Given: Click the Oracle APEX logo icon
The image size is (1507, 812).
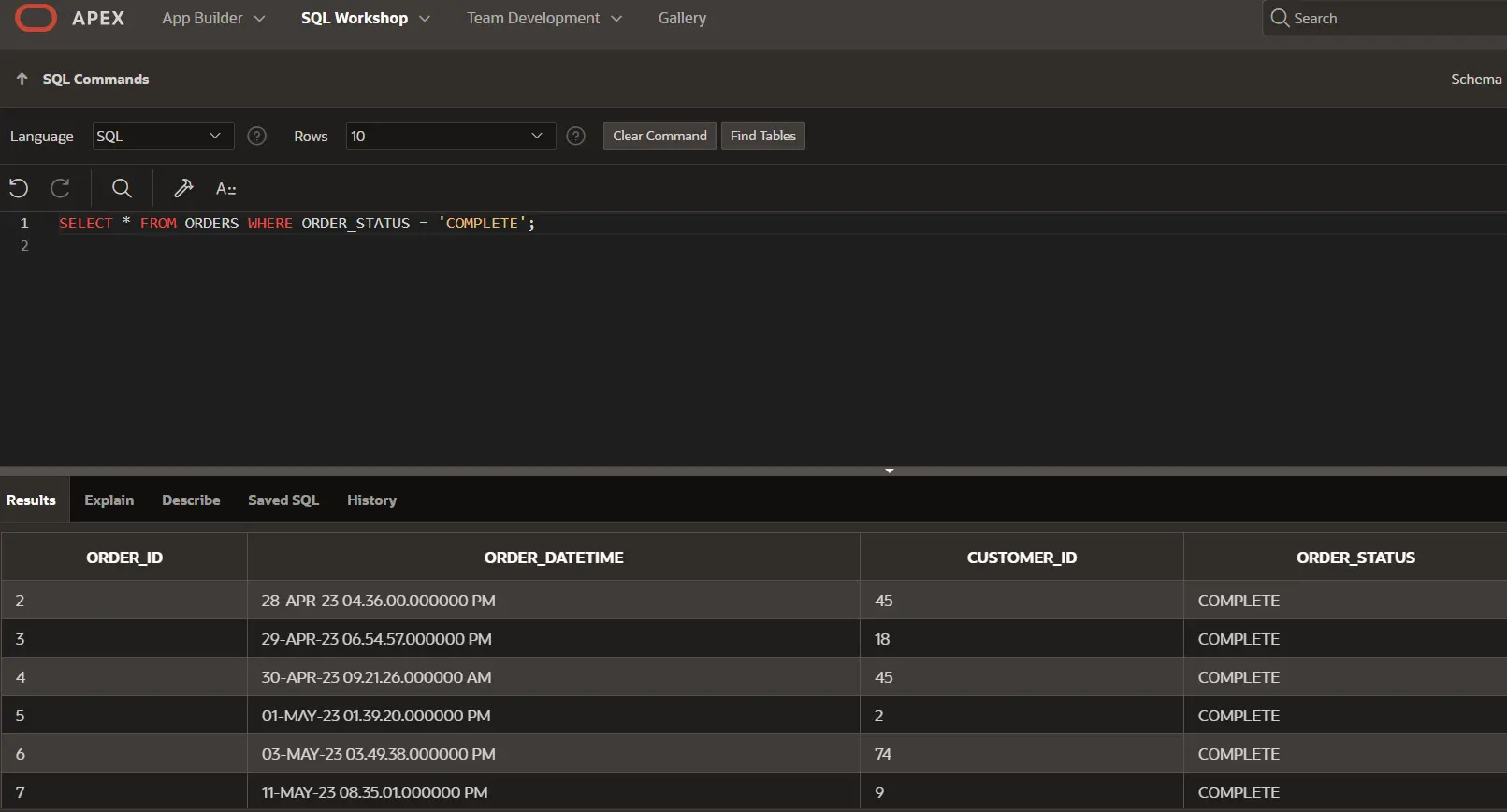Looking at the screenshot, I should point(36,18).
